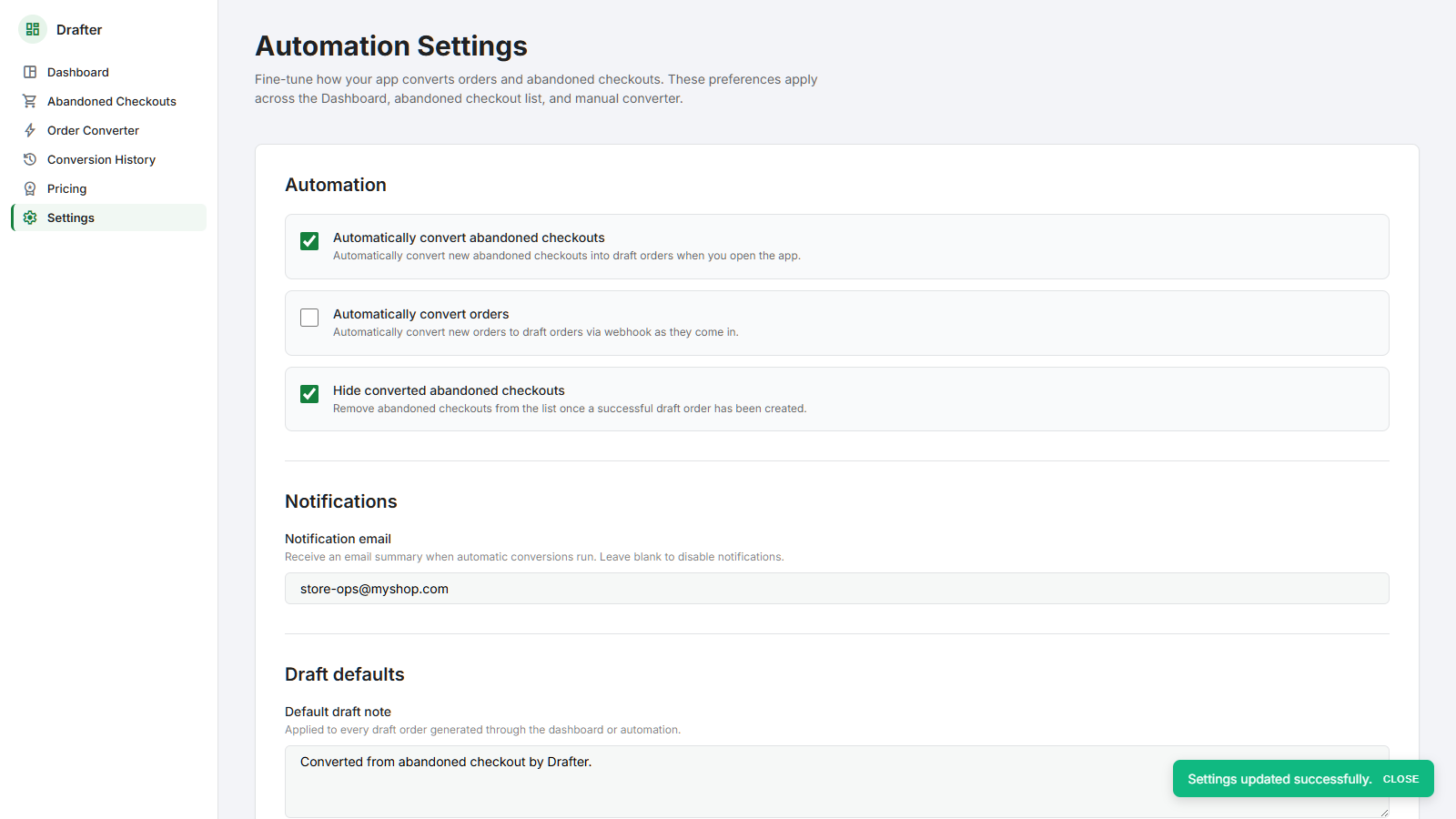Navigate to Conversion History
Image resolution: width=1456 pixels, height=819 pixels.
101,159
